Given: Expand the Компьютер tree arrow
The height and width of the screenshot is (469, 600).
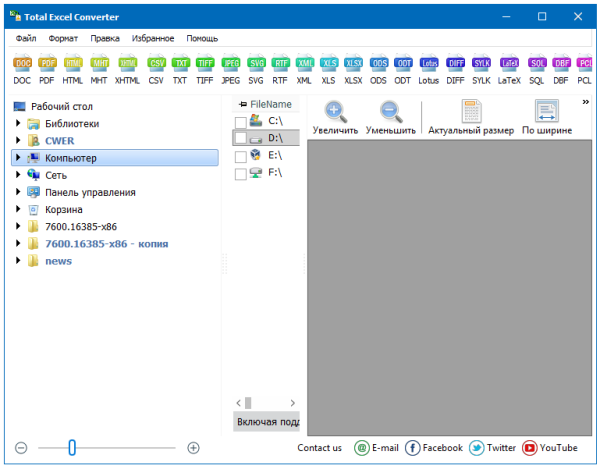Looking at the screenshot, I should [18, 158].
